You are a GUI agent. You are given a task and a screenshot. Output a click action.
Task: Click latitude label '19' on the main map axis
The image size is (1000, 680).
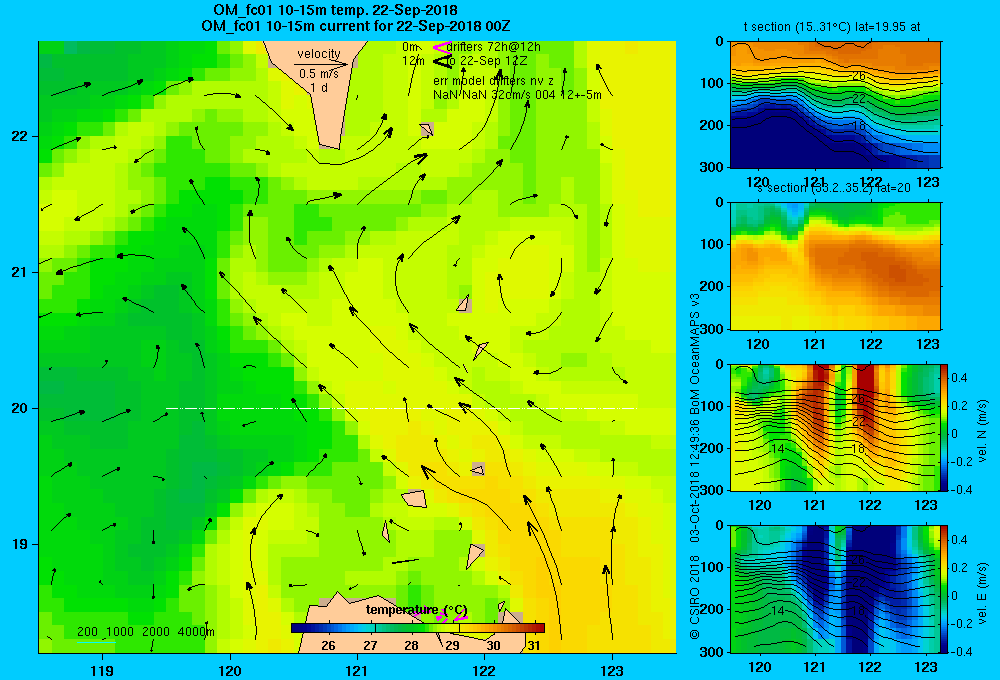(20, 544)
